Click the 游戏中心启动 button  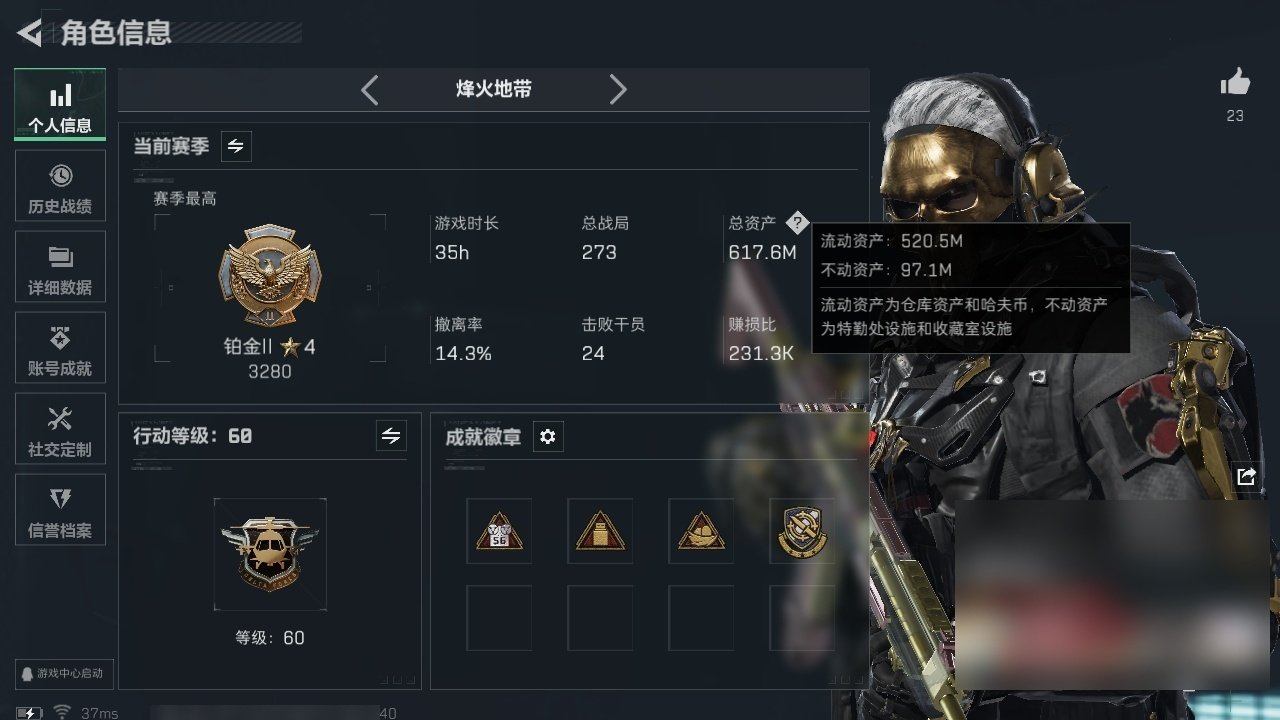pos(62,673)
